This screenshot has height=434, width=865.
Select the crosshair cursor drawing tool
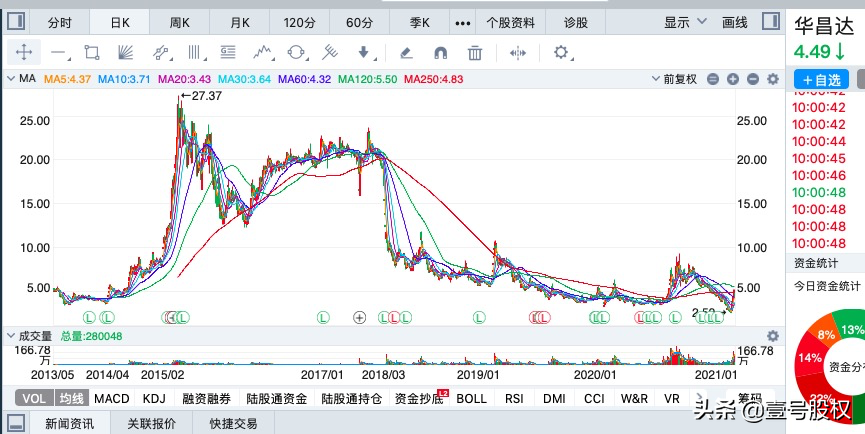[x=24, y=53]
